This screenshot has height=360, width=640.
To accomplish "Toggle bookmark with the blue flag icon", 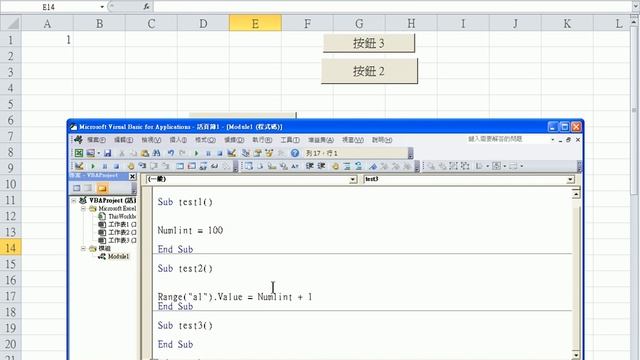I will (373, 166).
